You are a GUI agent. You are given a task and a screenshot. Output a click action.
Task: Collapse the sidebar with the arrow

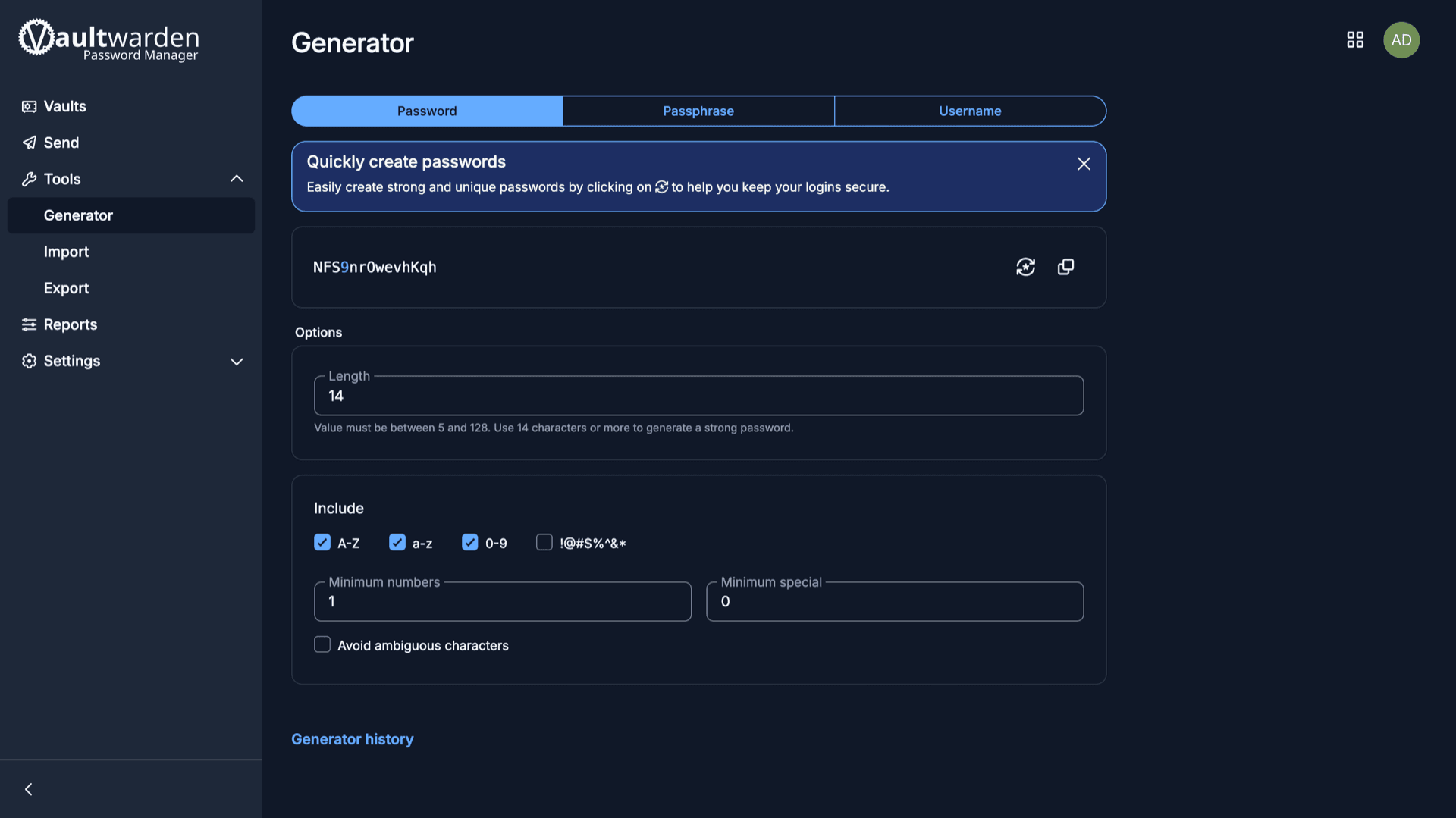tap(29, 789)
